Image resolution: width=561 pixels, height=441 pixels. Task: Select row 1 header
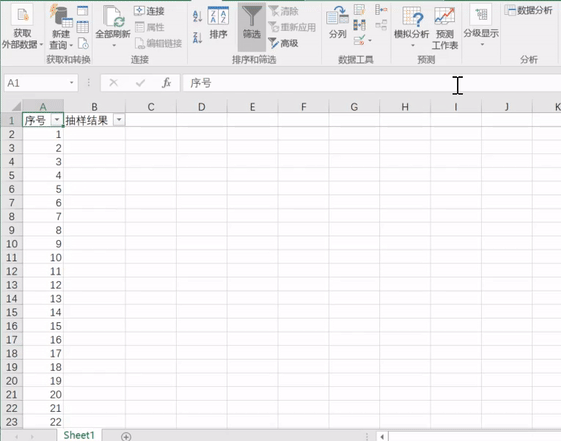[x=11, y=121]
